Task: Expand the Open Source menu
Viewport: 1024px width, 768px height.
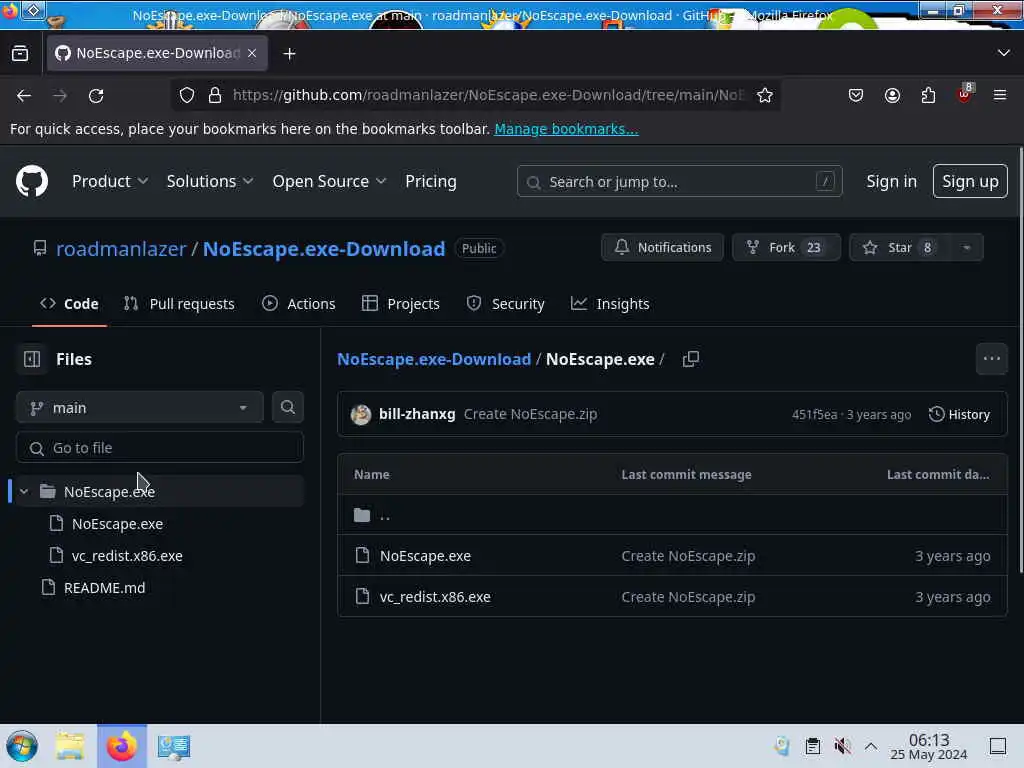Action: [x=329, y=181]
